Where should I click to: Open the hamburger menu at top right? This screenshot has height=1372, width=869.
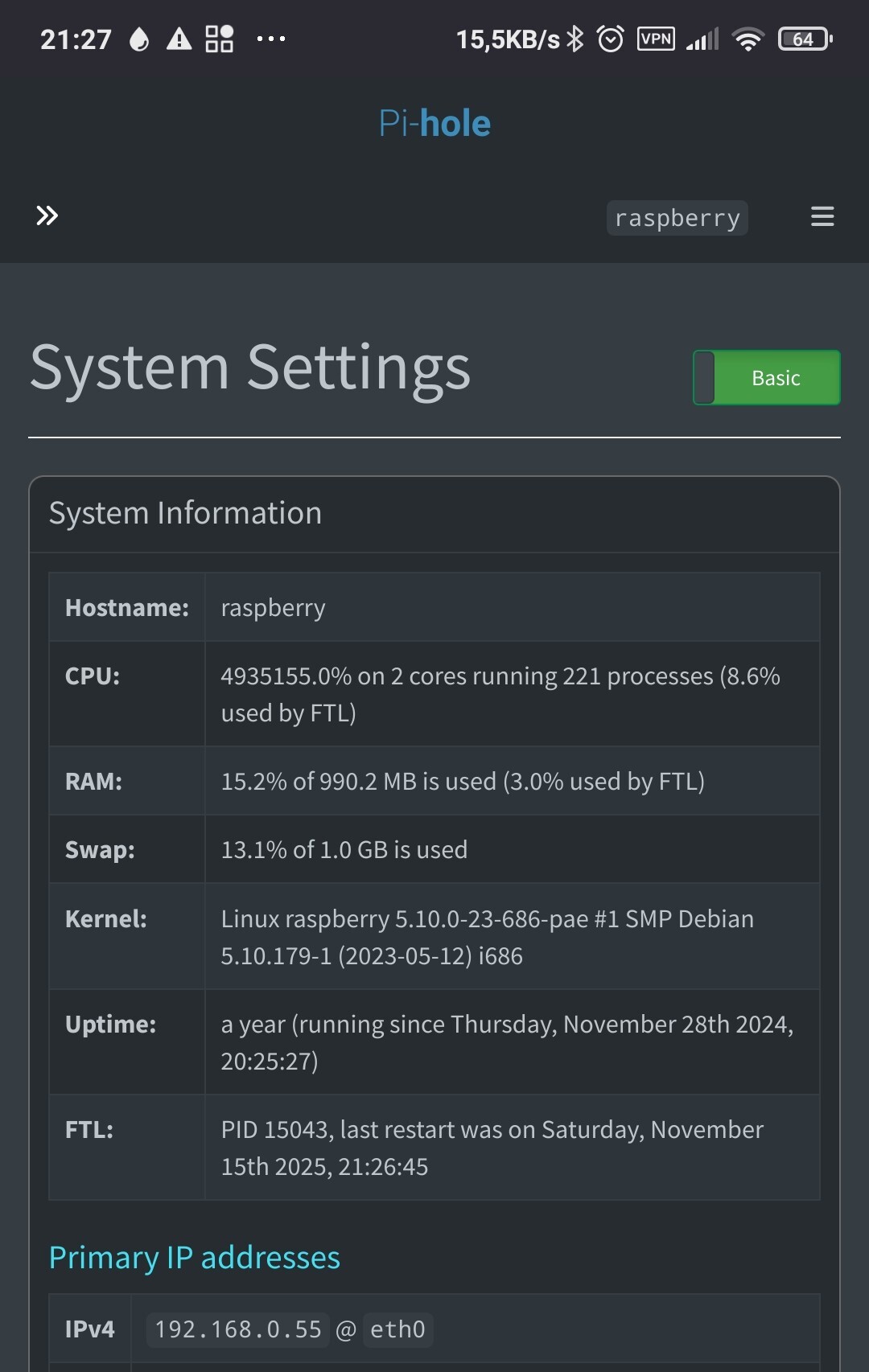coord(822,216)
